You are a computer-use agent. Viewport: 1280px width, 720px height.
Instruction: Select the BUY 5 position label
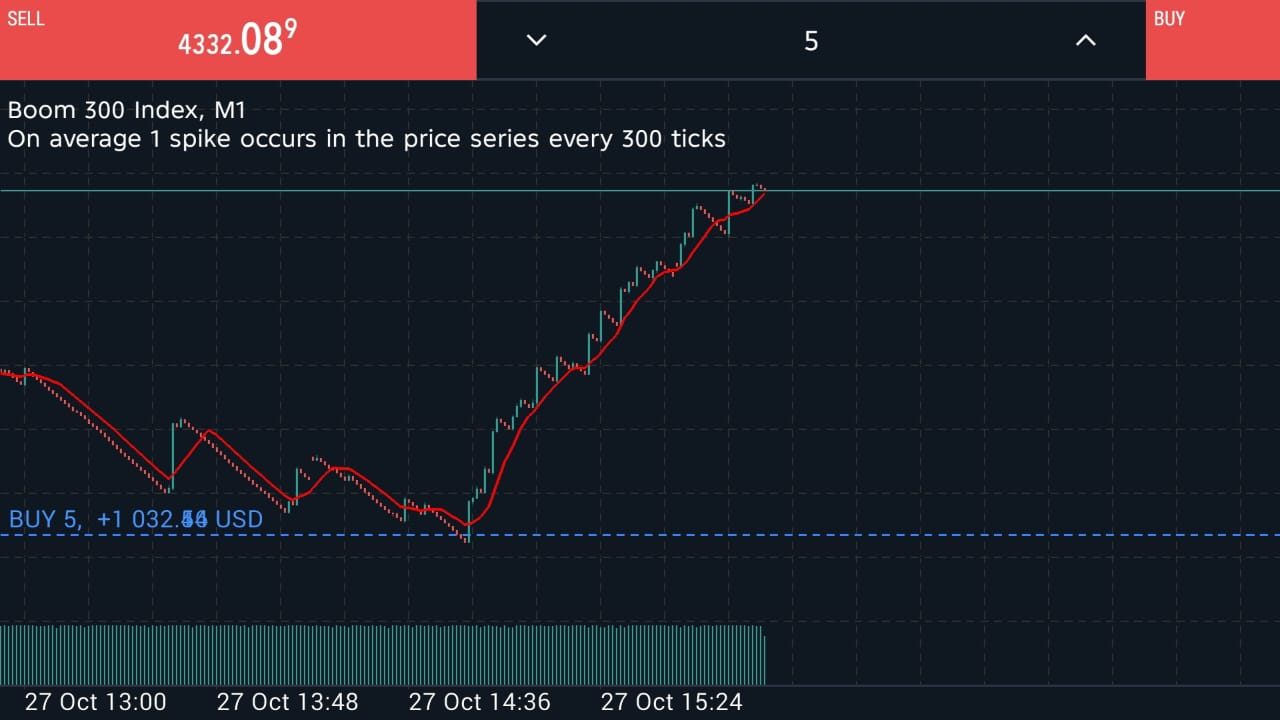point(44,519)
